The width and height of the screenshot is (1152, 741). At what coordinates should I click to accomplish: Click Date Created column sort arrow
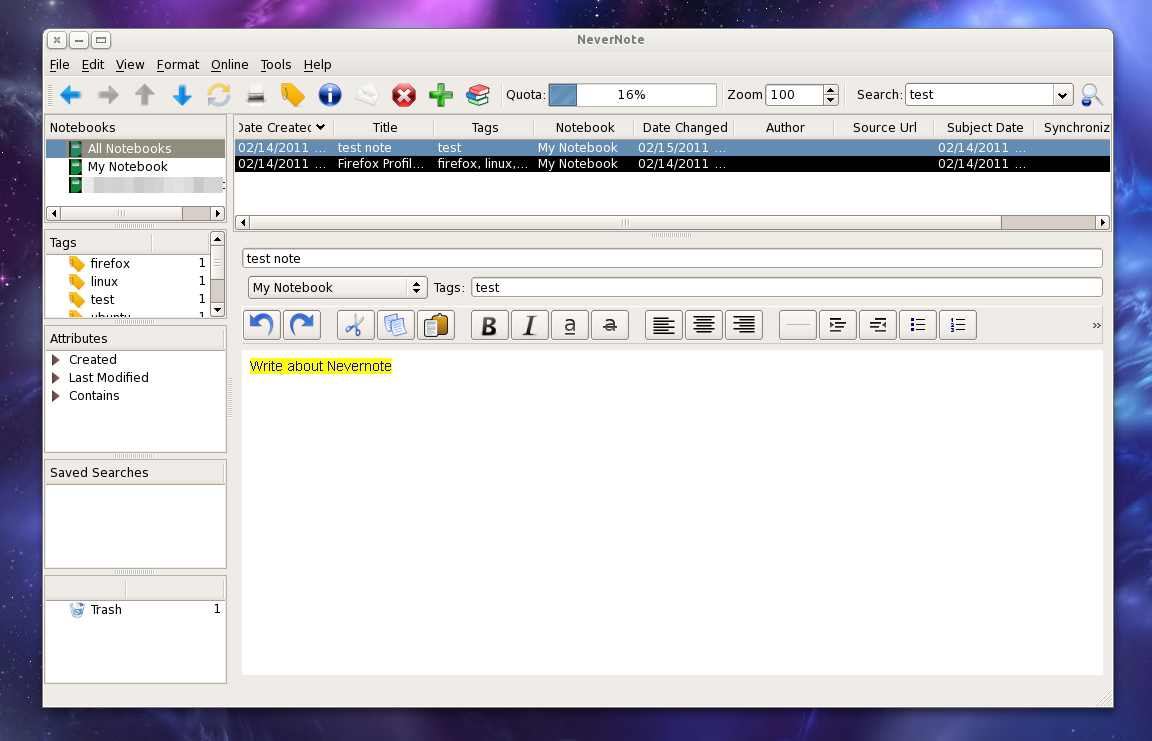coord(320,127)
